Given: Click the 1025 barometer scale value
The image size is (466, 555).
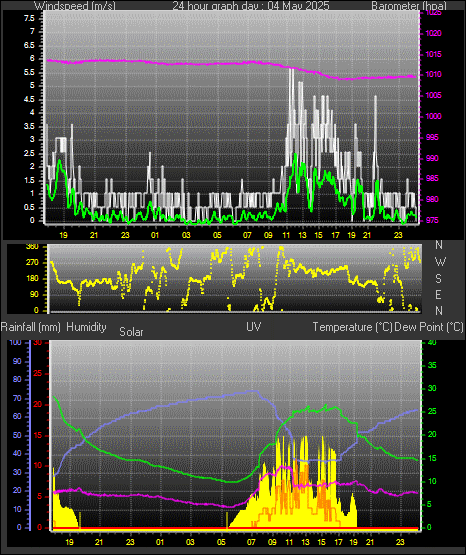Looking at the screenshot, I should (x=434, y=13).
